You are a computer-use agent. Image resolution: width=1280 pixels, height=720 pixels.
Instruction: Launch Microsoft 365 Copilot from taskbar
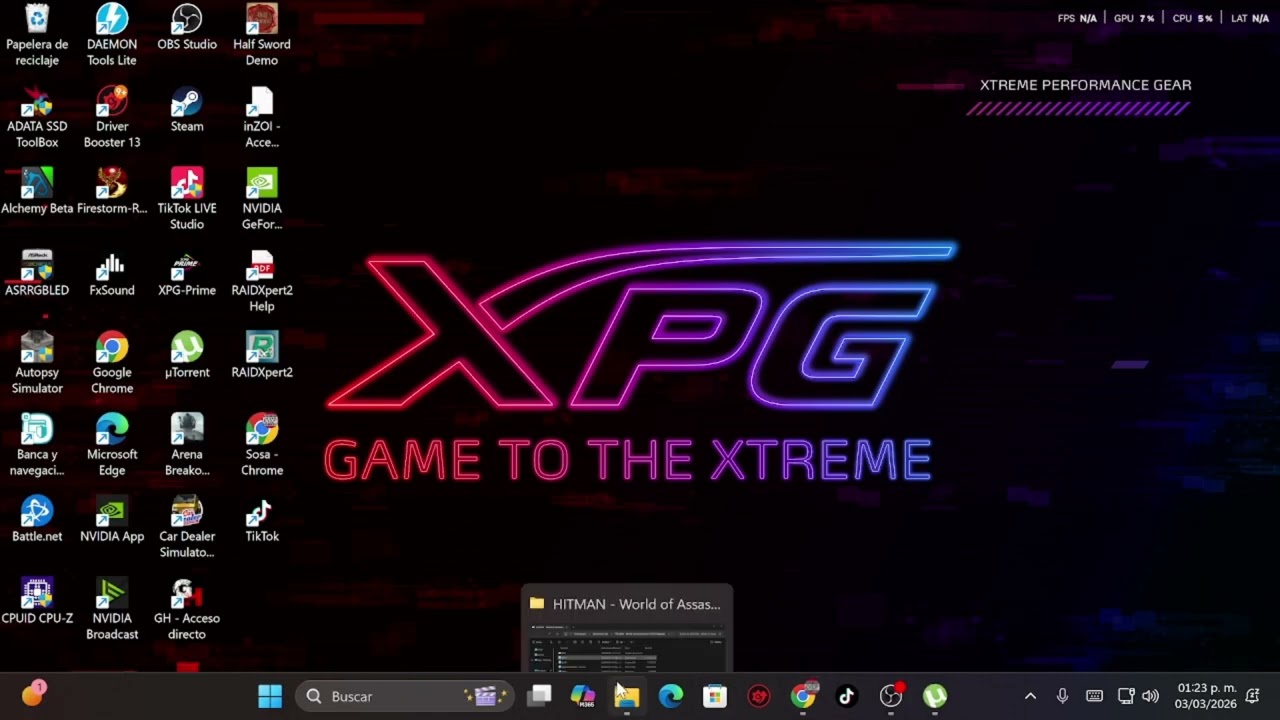point(583,696)
